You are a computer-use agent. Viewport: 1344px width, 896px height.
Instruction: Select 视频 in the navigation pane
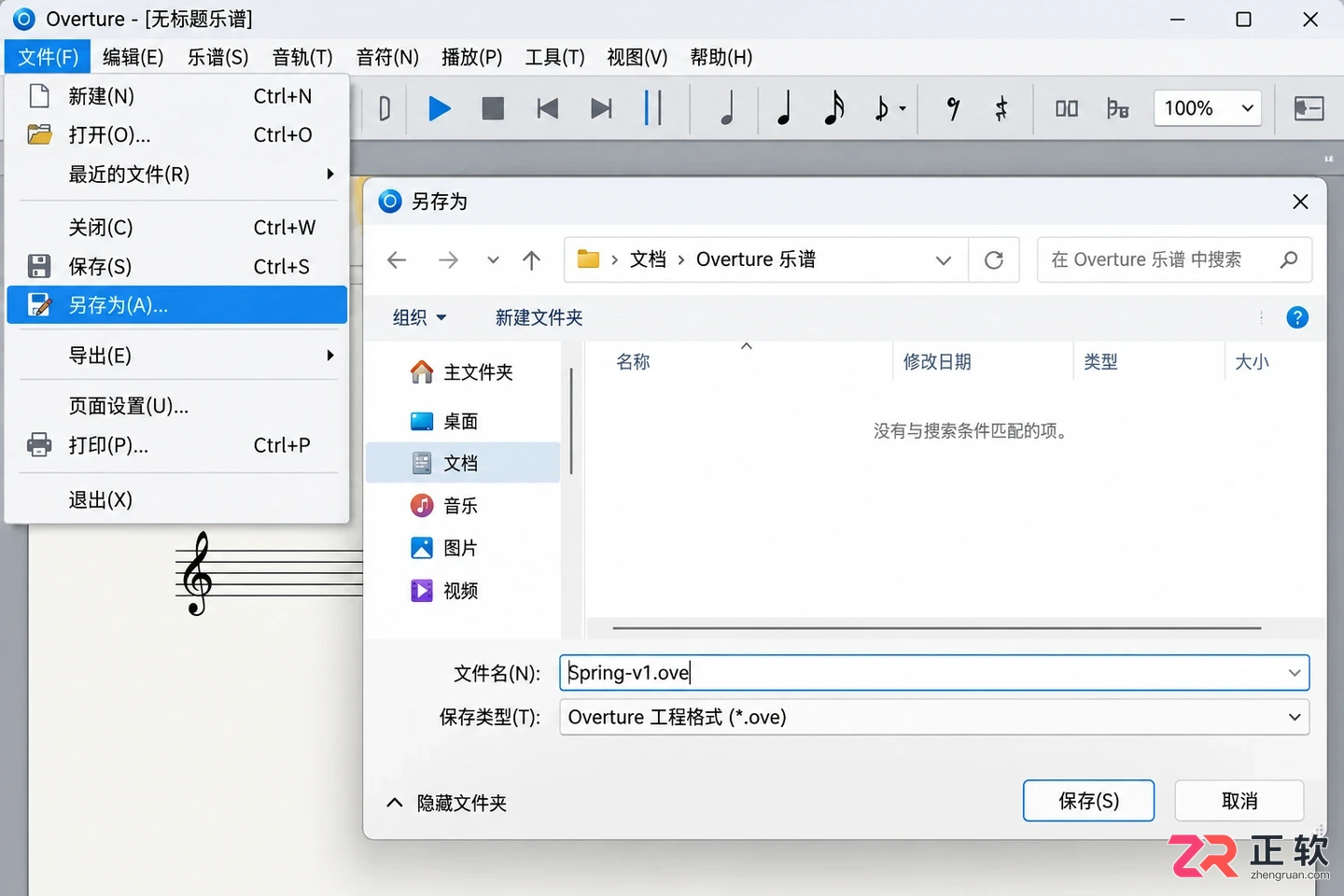462,591
